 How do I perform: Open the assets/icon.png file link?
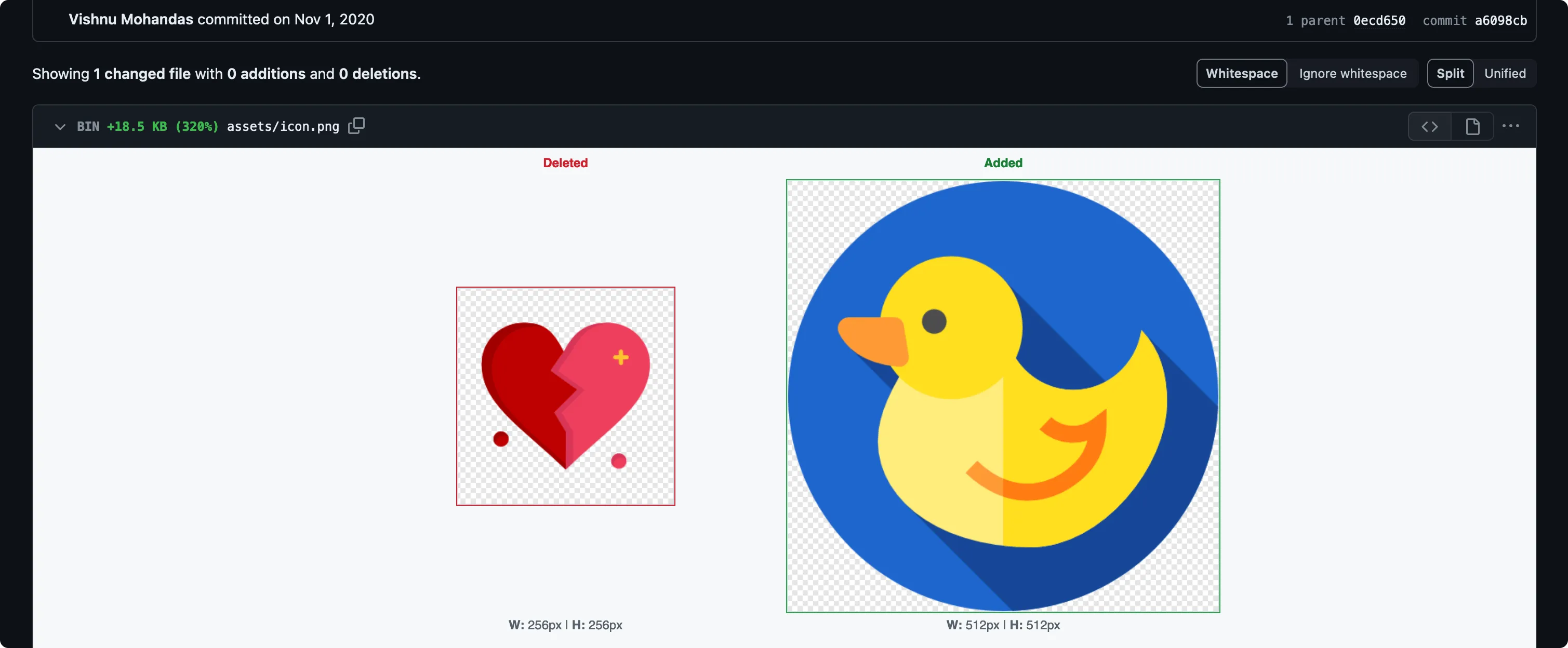(283, 127)
